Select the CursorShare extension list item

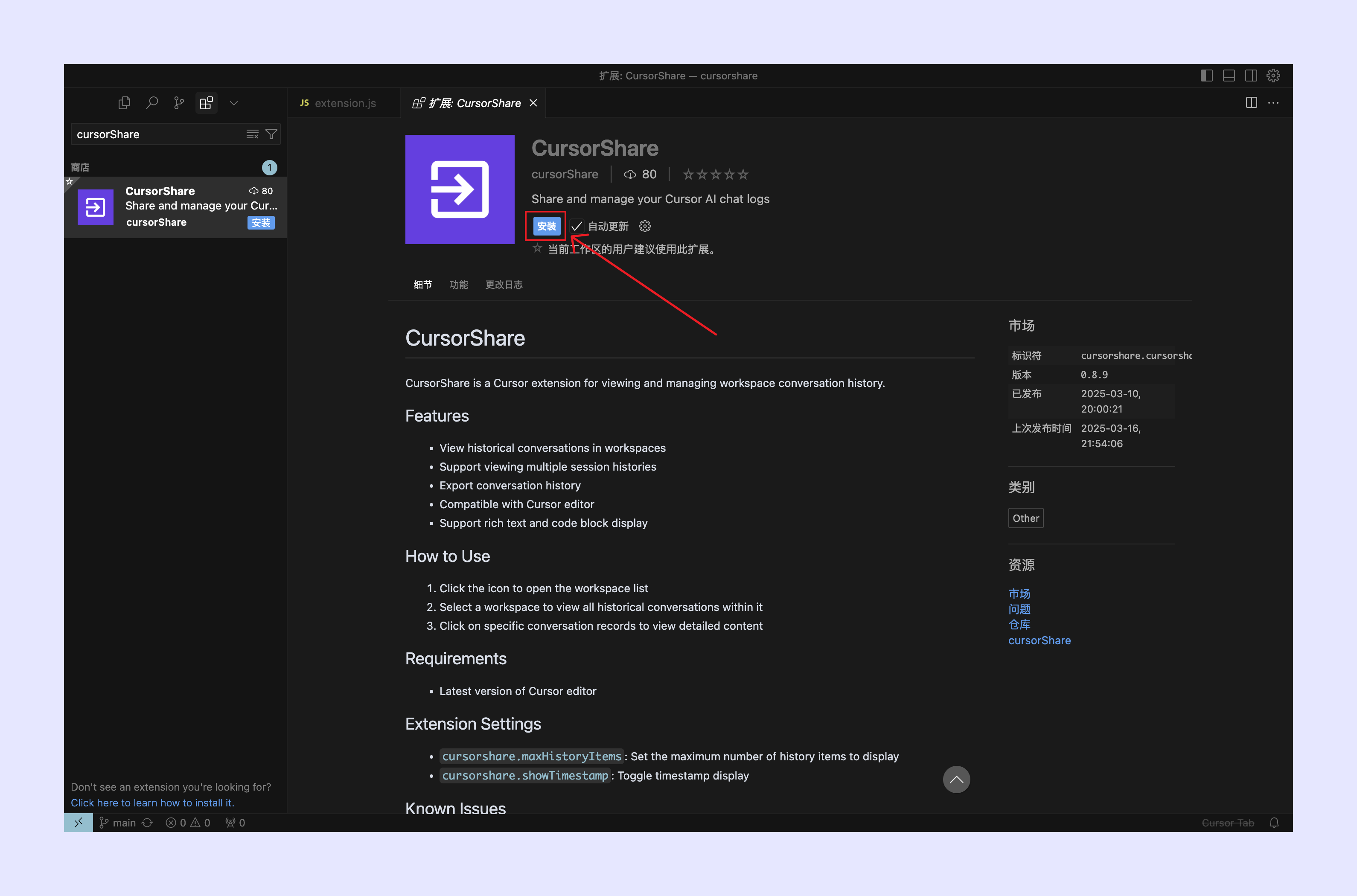tap(175, 207)
